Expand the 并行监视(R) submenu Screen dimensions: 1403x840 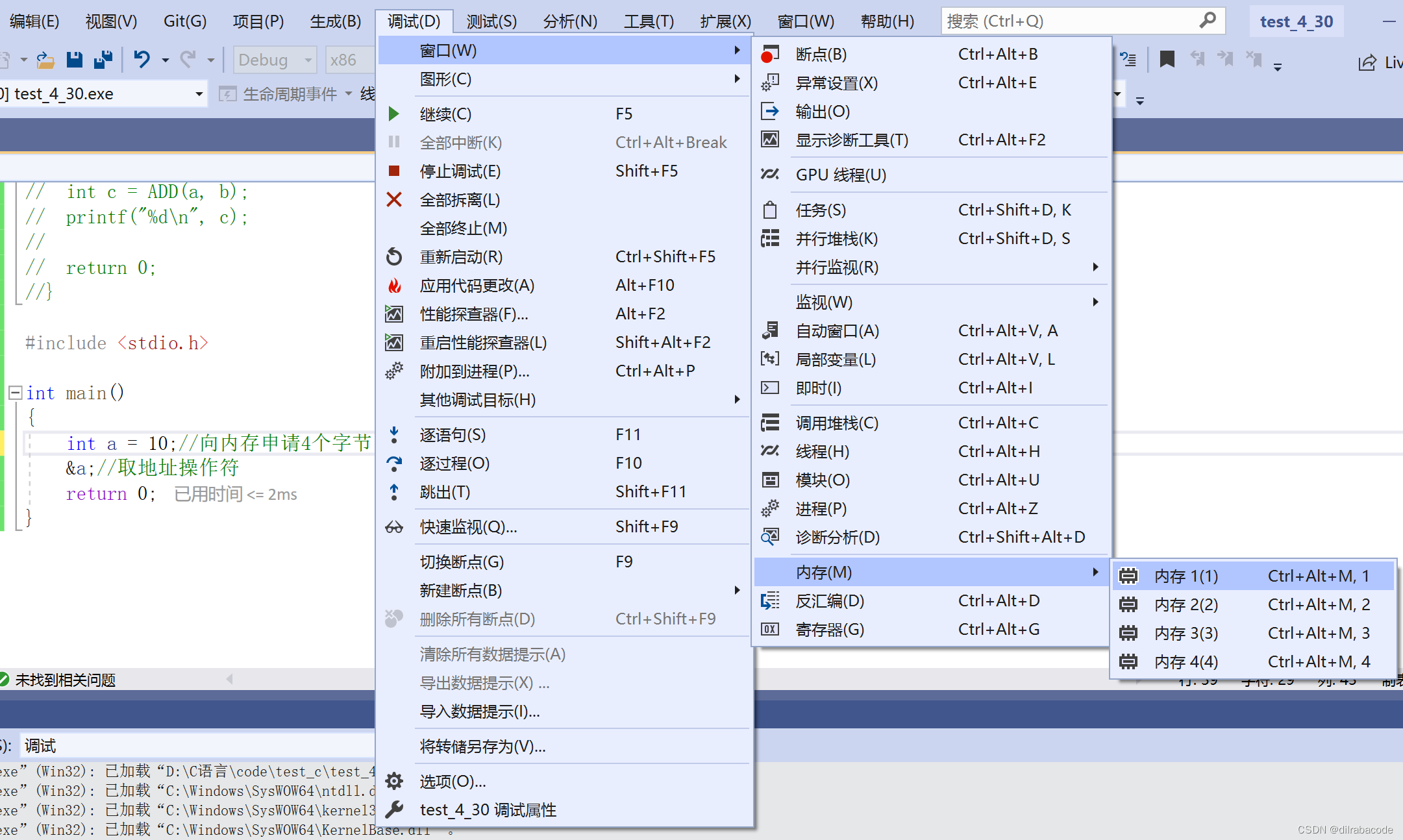click(x=932, y=267)
